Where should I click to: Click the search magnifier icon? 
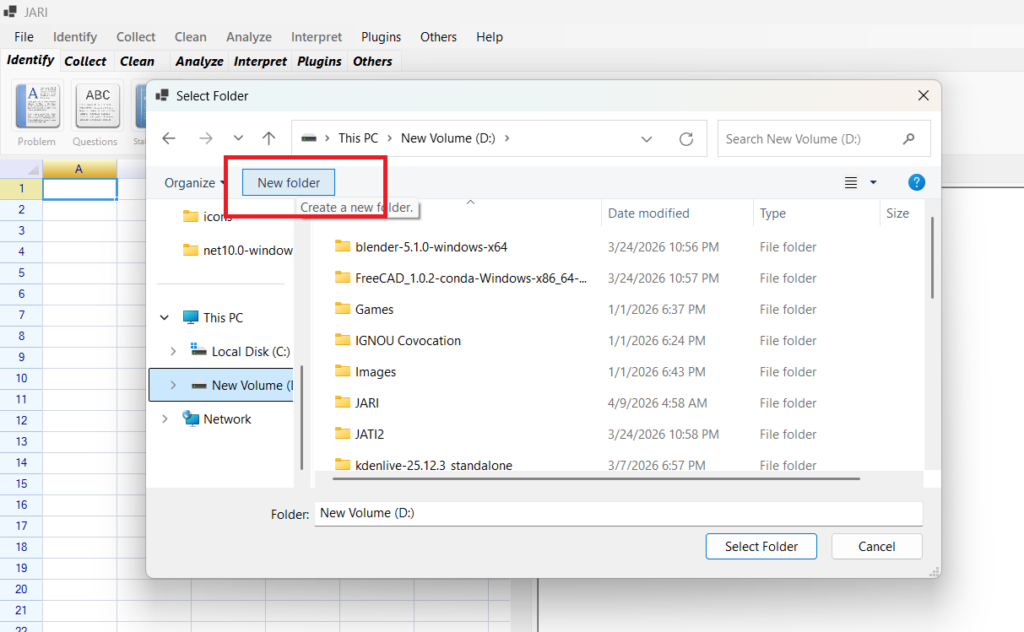click(x=908, y=139)
